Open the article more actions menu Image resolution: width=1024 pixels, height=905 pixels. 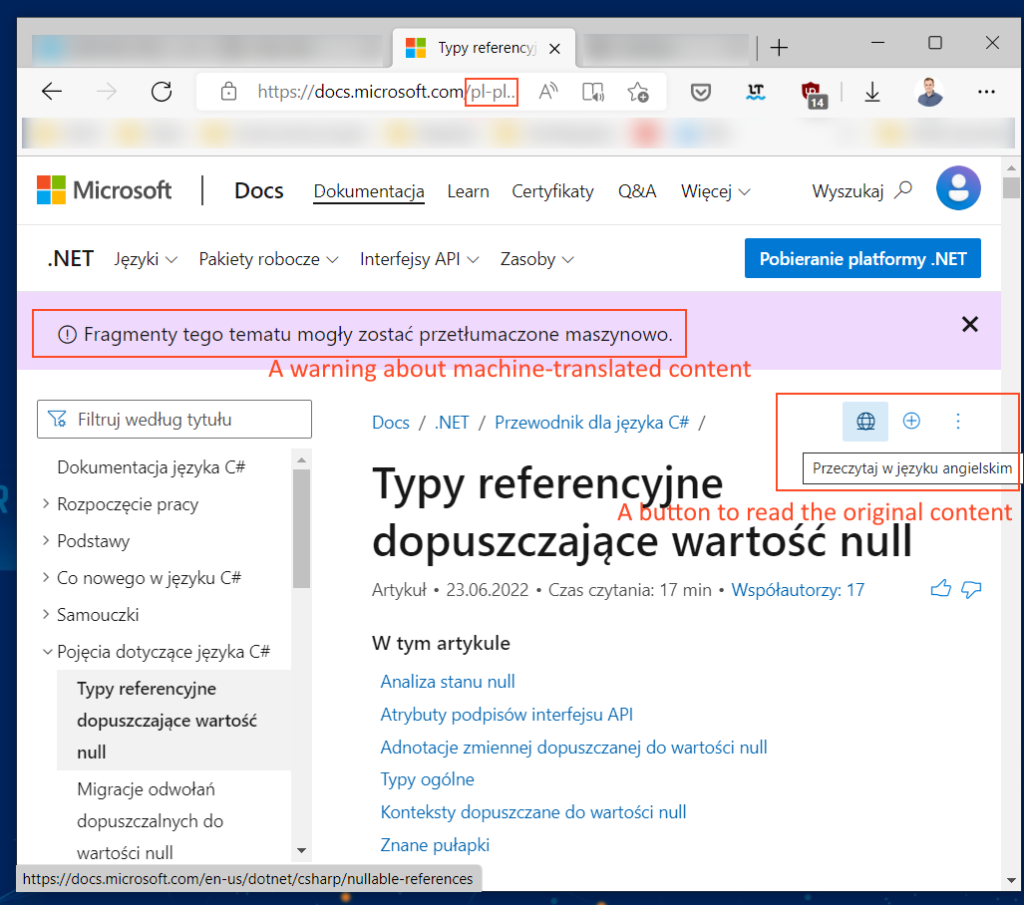click(957, 421)
